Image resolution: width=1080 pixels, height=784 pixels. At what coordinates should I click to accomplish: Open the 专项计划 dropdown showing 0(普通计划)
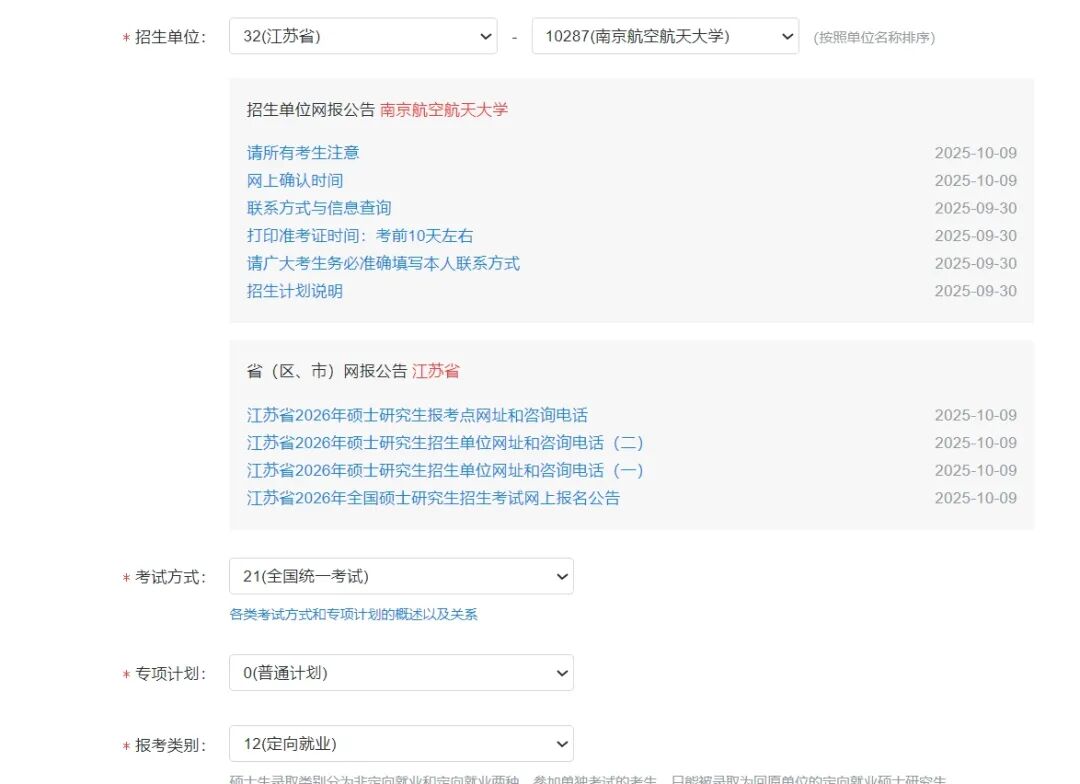(400, 673)
